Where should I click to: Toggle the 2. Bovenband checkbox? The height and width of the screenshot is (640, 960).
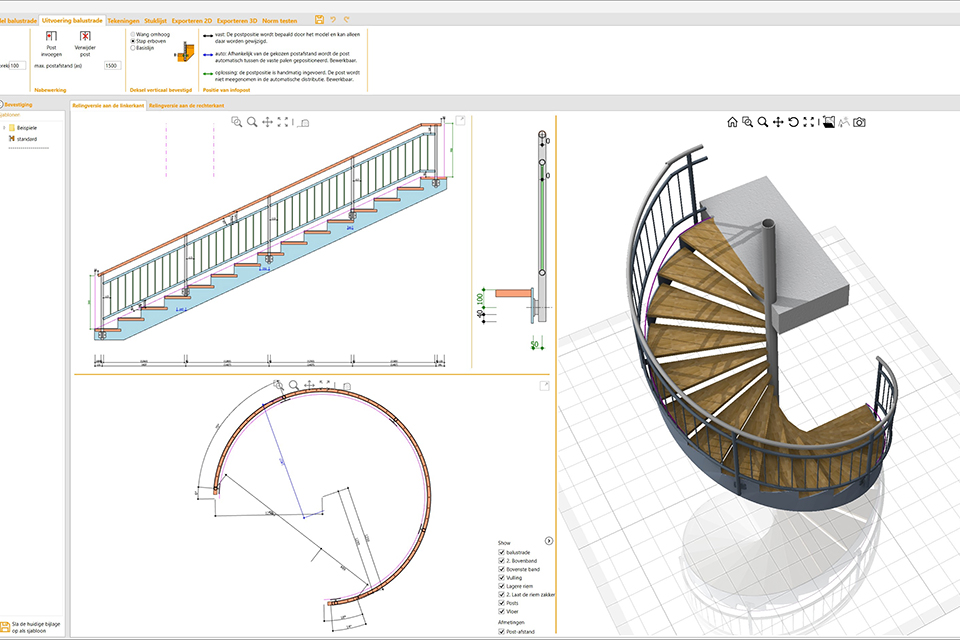click(501, 560)
